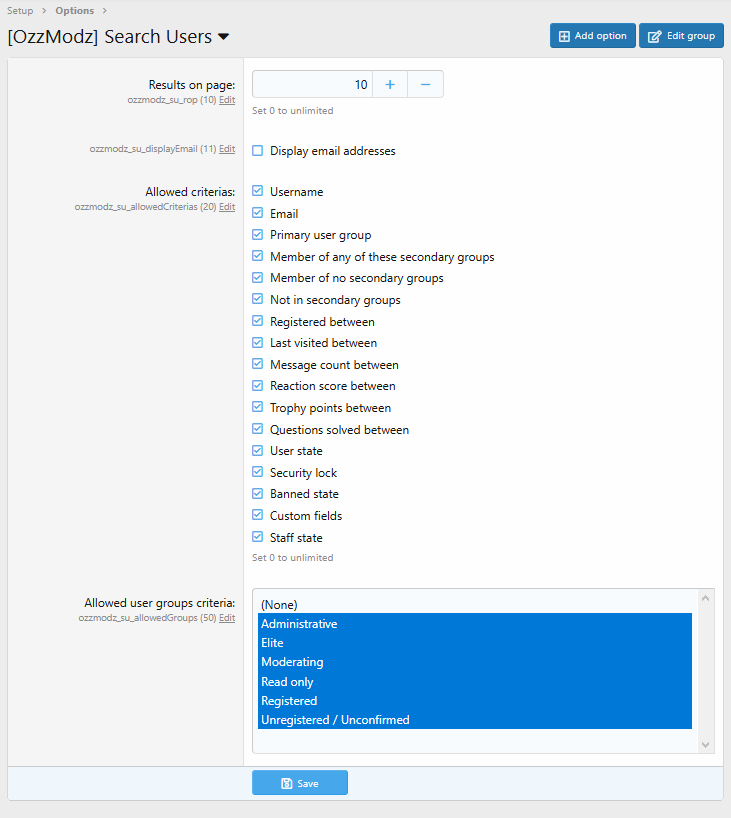Toggle Custom fields checkbox
The height and width of the screenshot is (818, 731).
257,515
